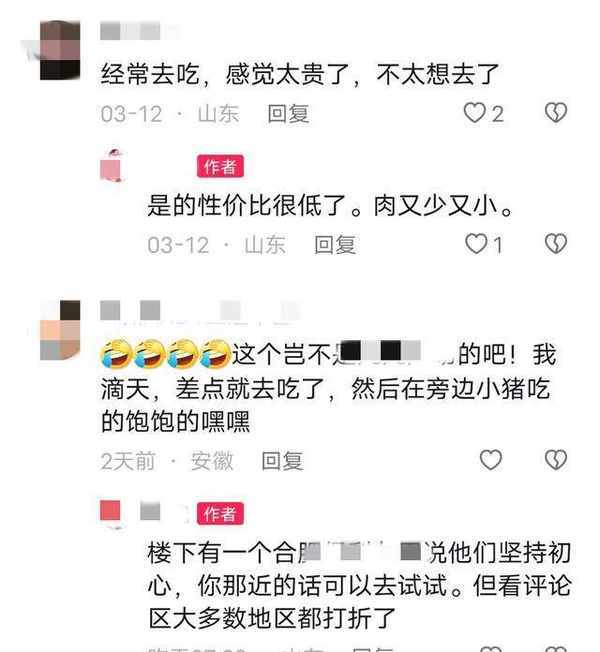Tap the second 作者 badge
The height and width of the screenshot is (652, 600).
coord(220,514)
